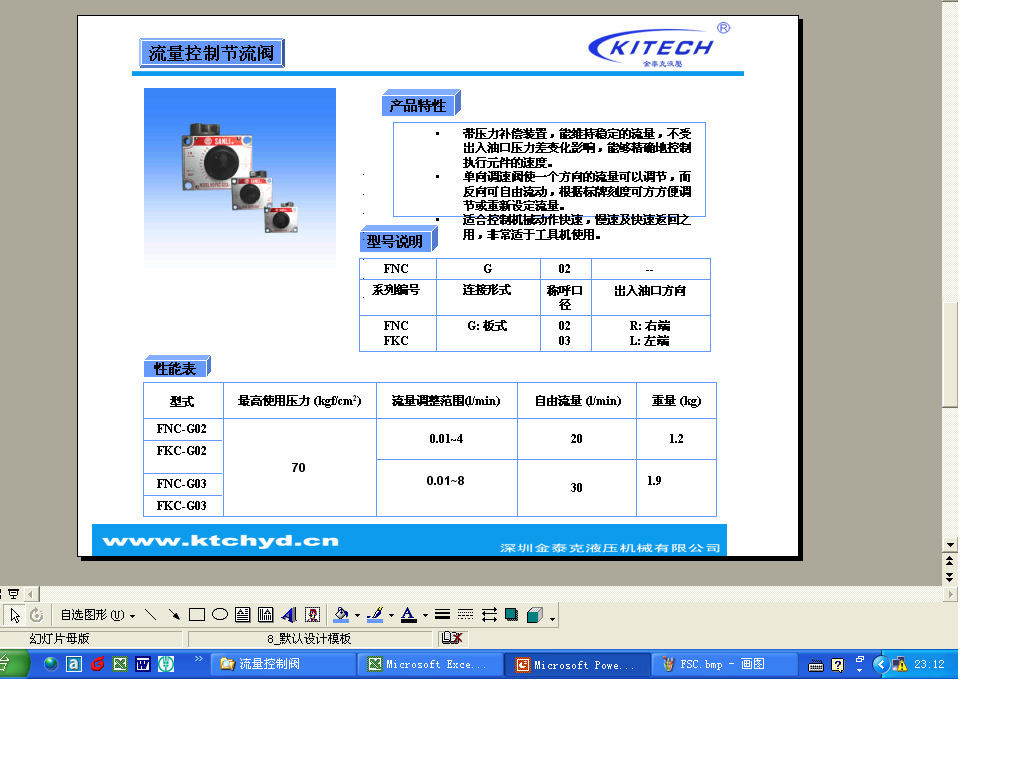Expand the font color dropdown arrow
This screenshot has height=768, width=1024.
425,616
